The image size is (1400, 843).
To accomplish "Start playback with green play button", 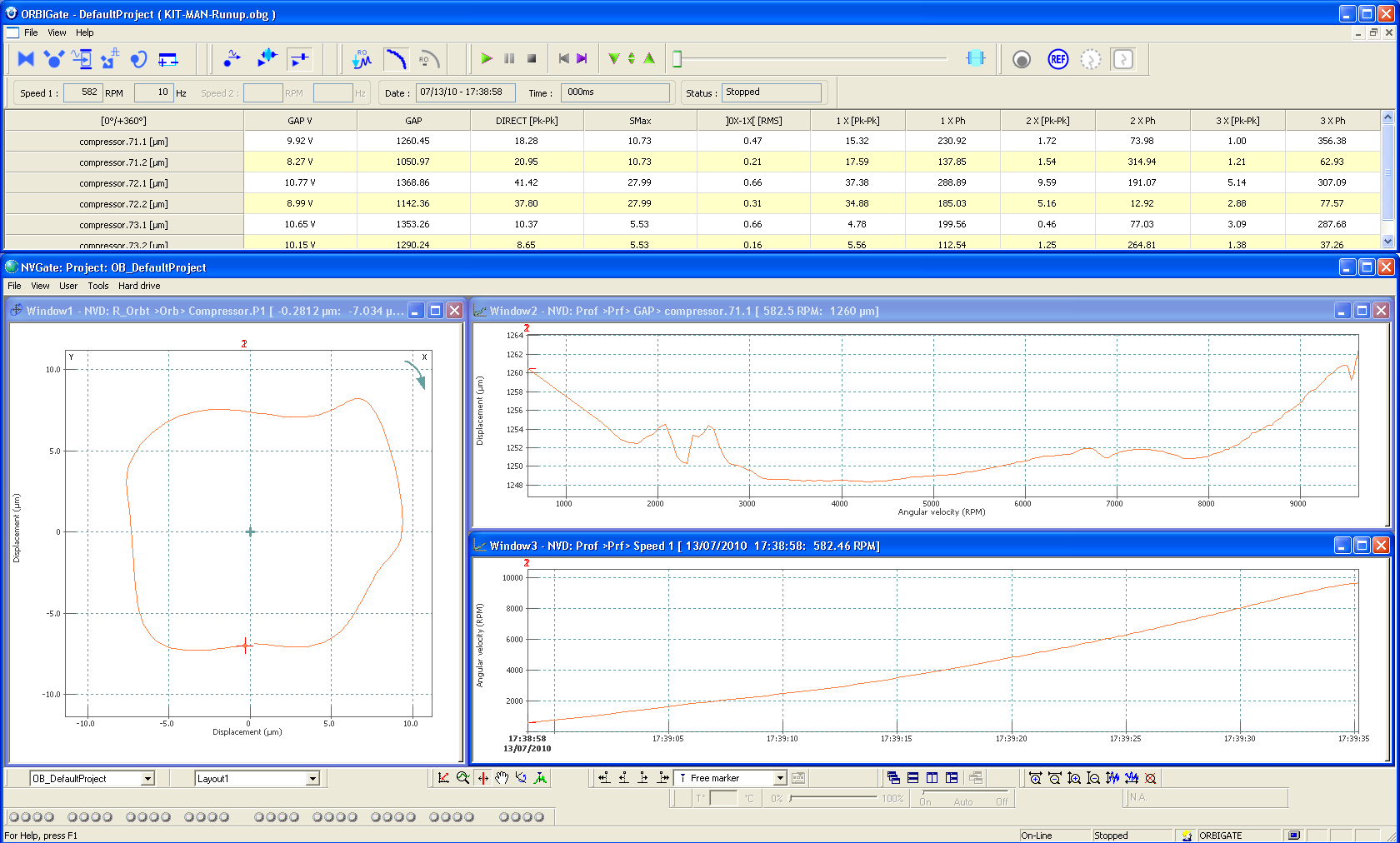I will tap(487, 59).
